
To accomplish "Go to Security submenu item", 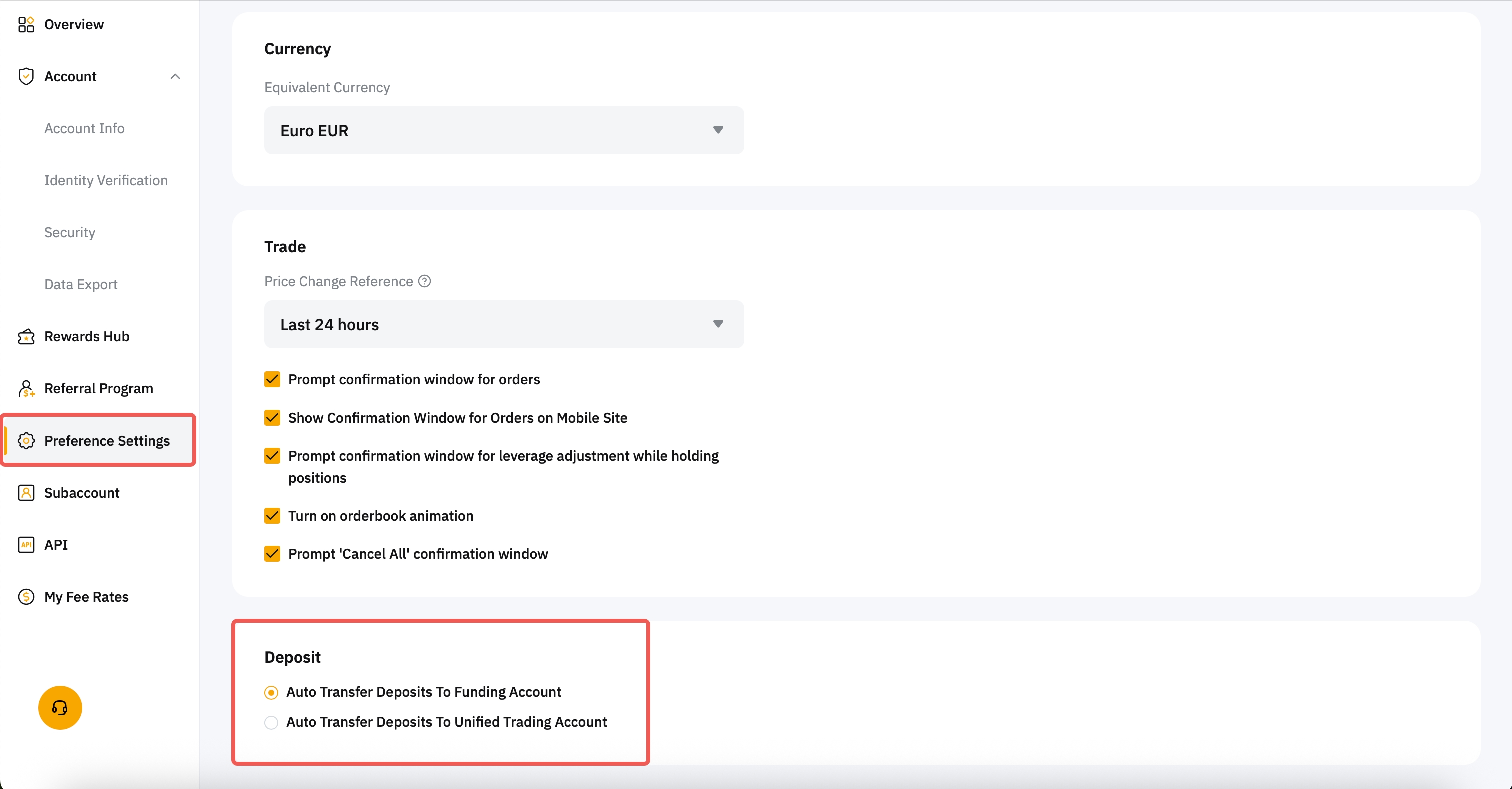I will pos(69,233).
